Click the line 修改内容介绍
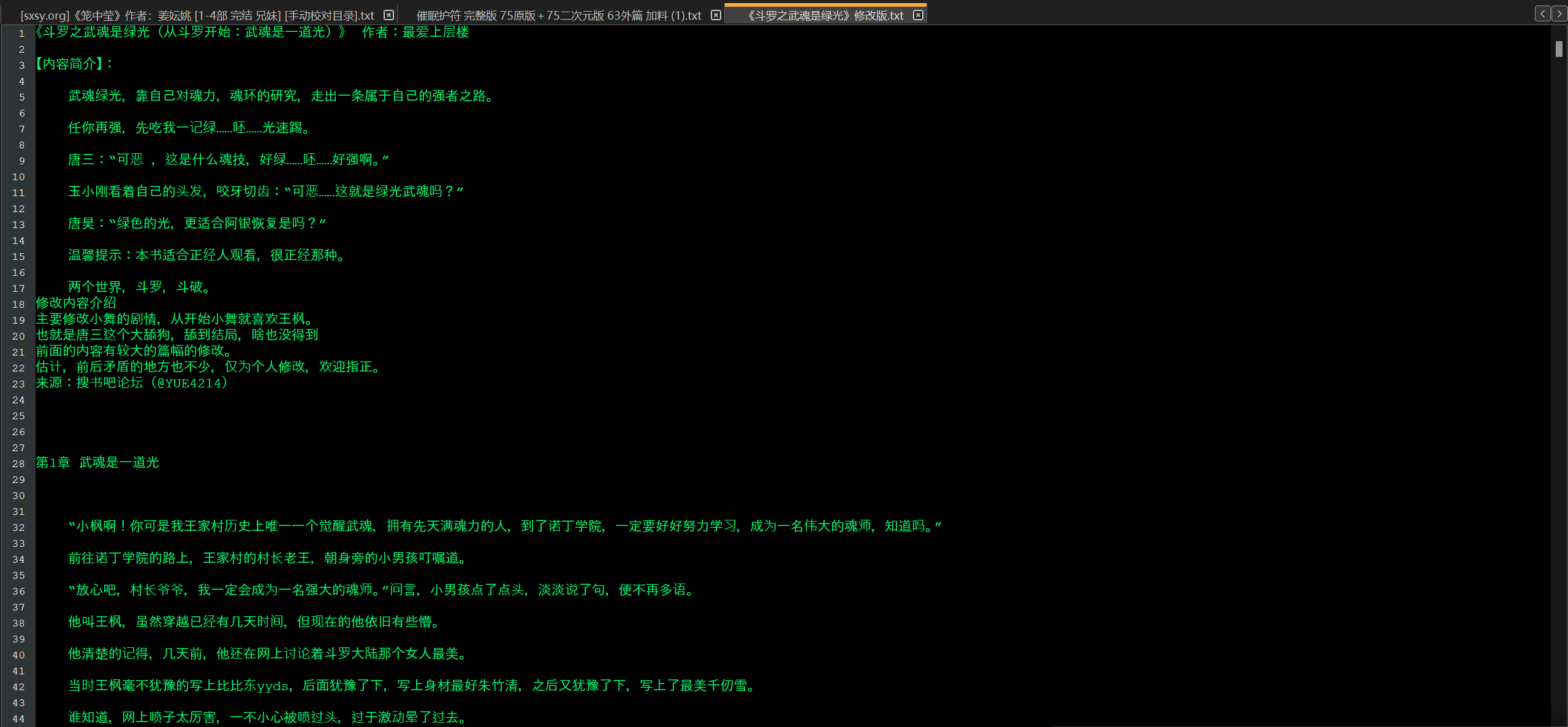This screenshot has height=727, width=1568. (x=76, y=303)
